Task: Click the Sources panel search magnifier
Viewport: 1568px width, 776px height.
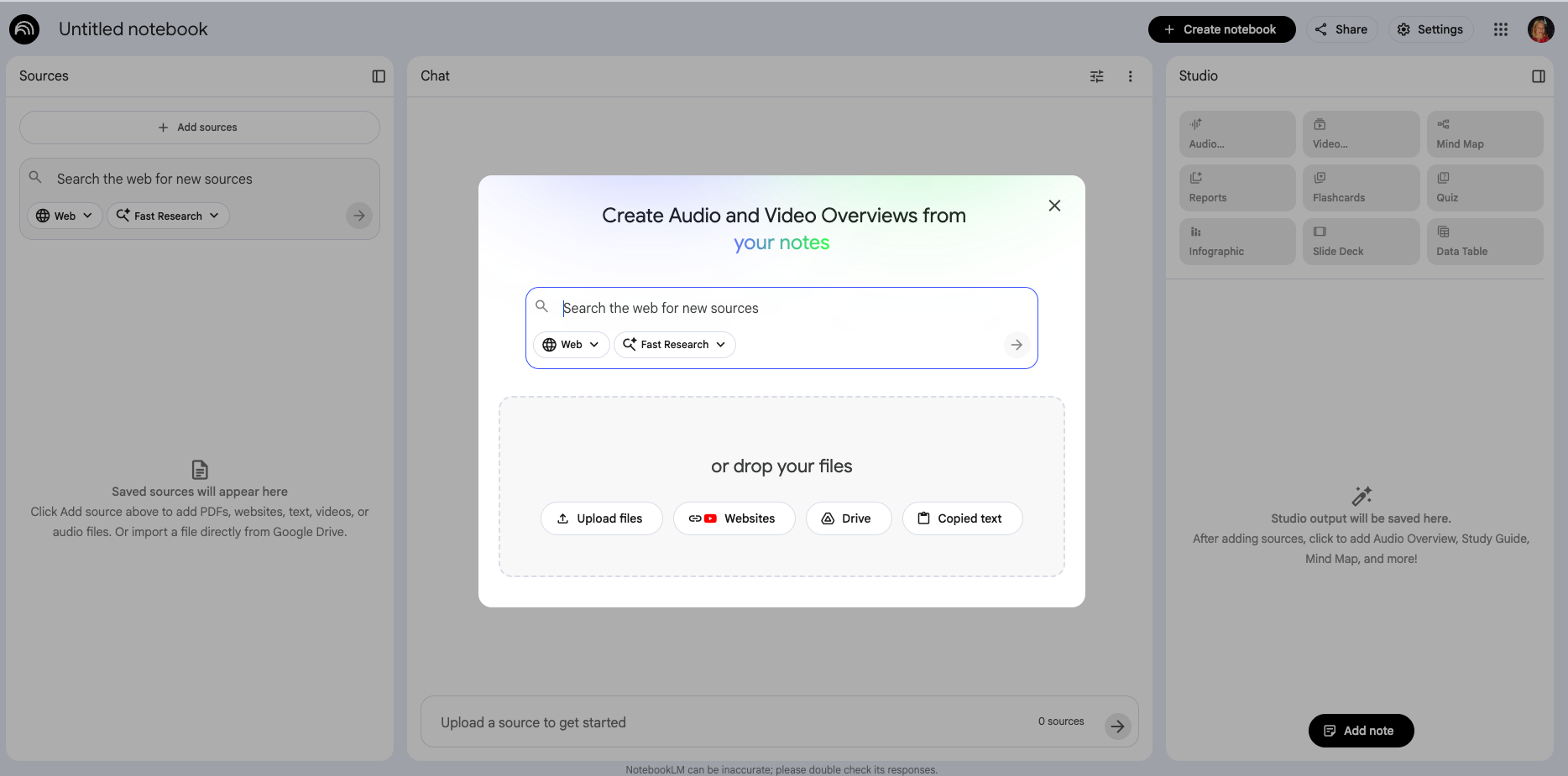Action: (x=35, y=177)
